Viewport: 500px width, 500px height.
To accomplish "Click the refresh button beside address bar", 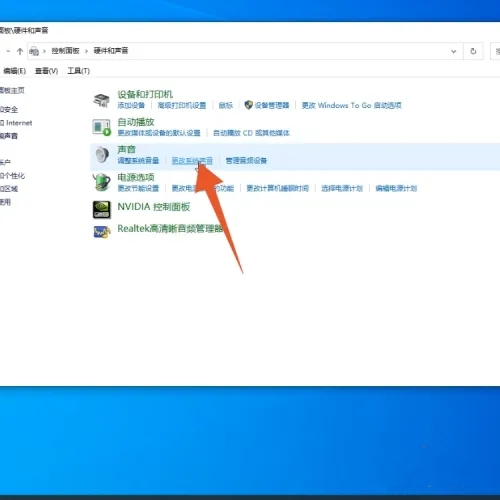I will (x=473, y=51).
